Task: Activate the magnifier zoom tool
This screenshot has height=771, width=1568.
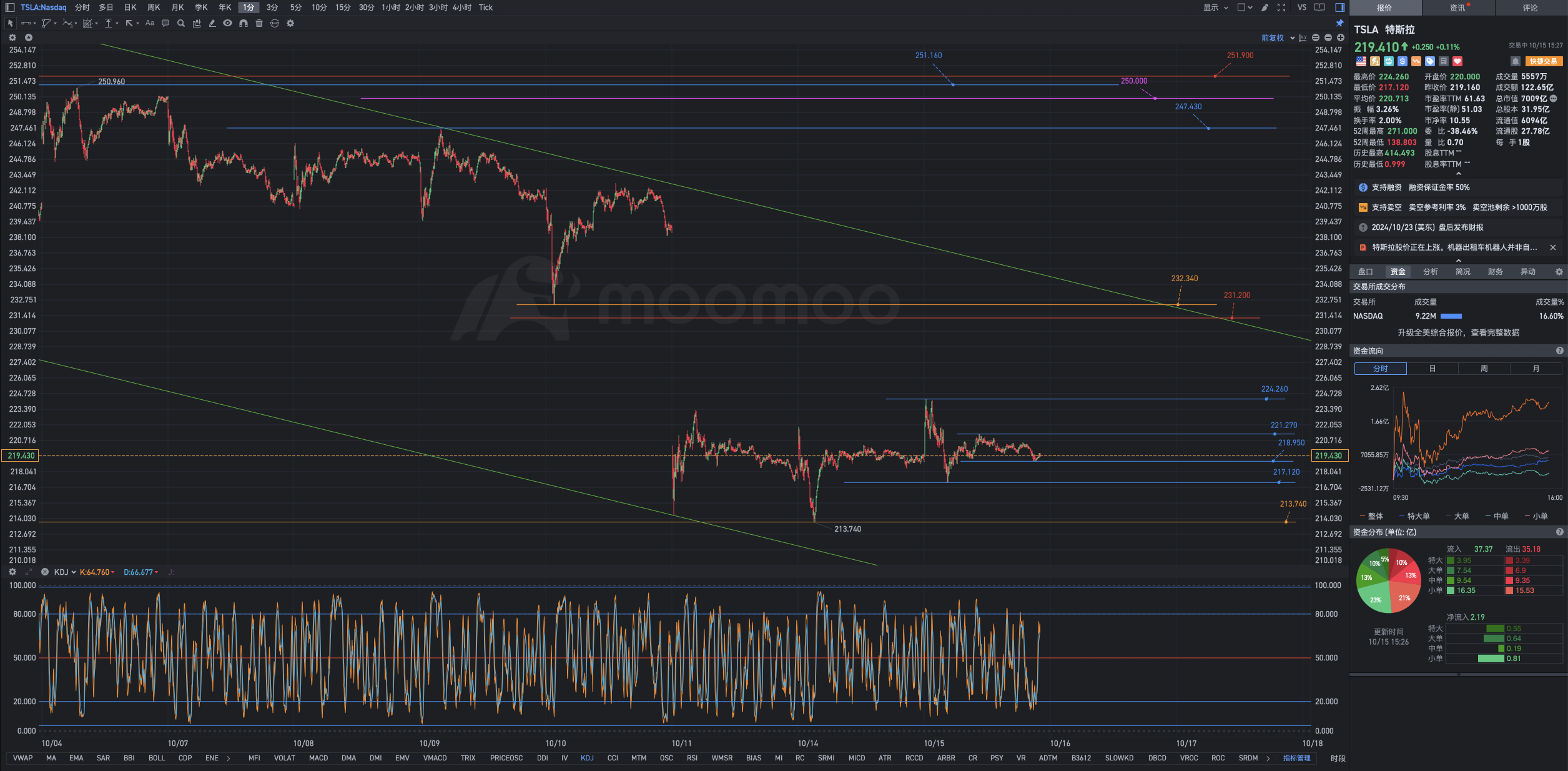Action: click(x=181, y=23)
